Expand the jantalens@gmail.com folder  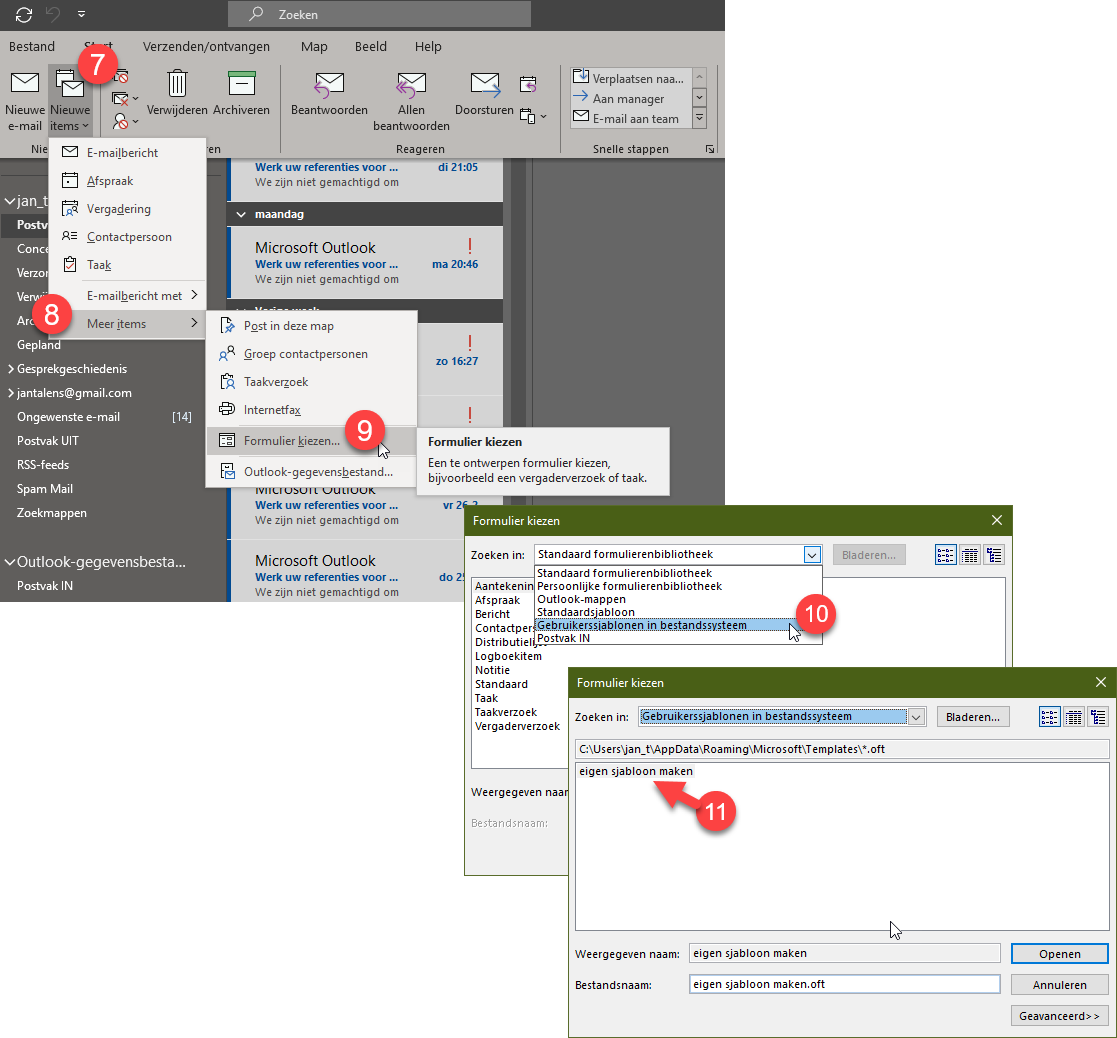[10, 393]
